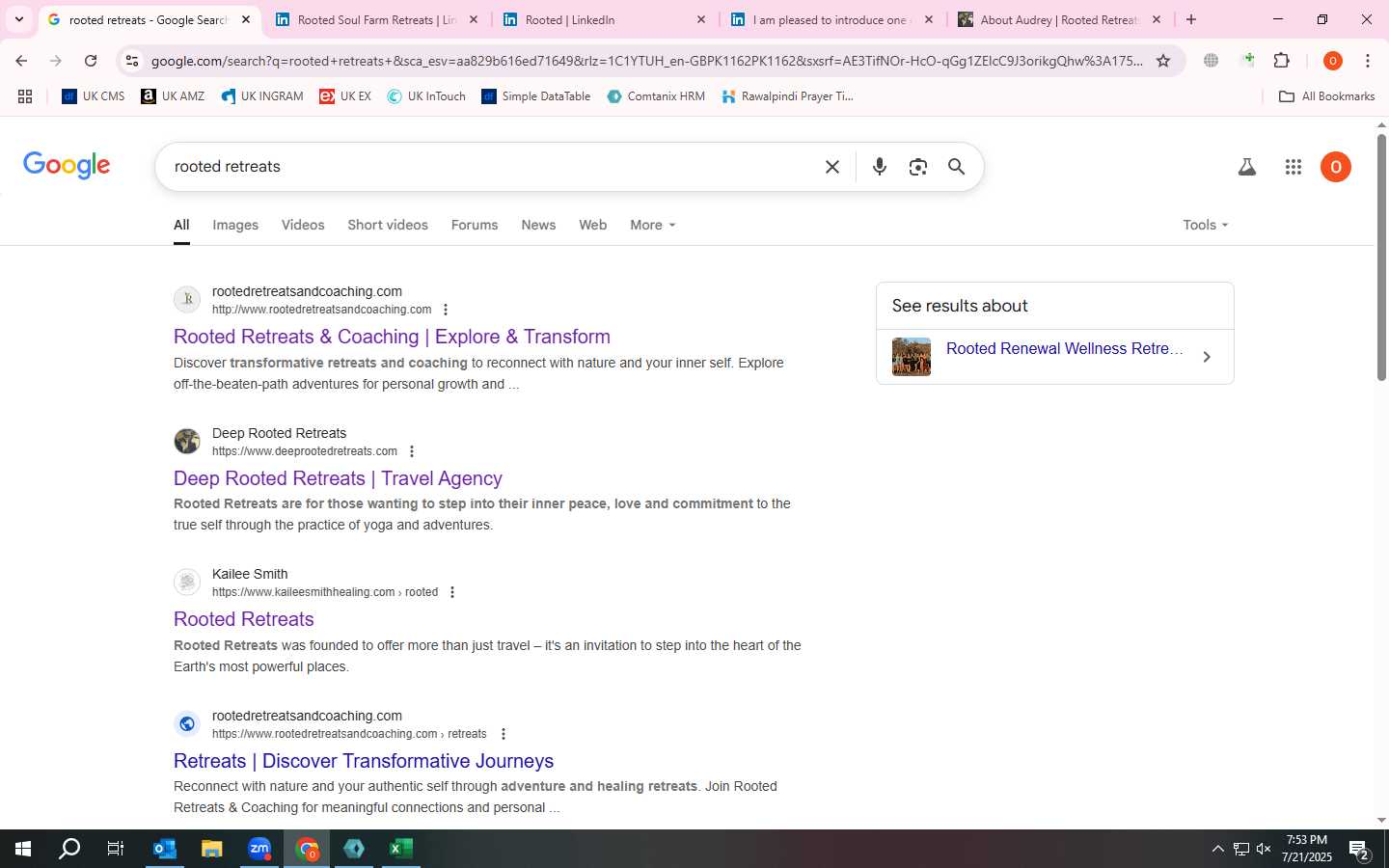Viewport: 1389px width, 868px height.
Task: Open the bookmarks apps grid icon
Action: 25,96
